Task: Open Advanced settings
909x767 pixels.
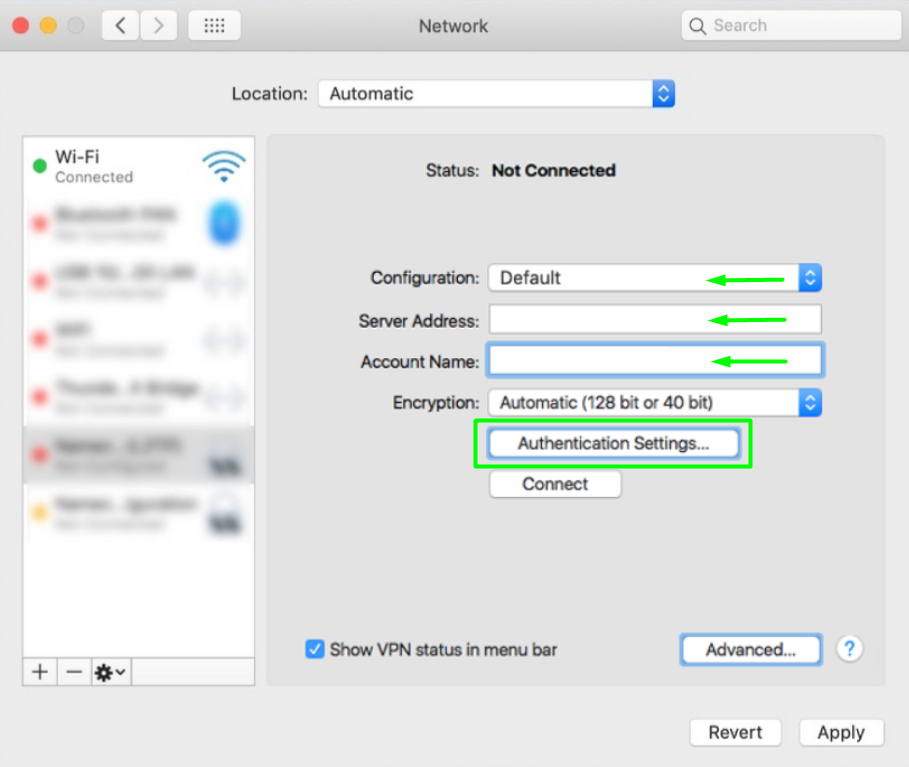Action: point(751,649)
